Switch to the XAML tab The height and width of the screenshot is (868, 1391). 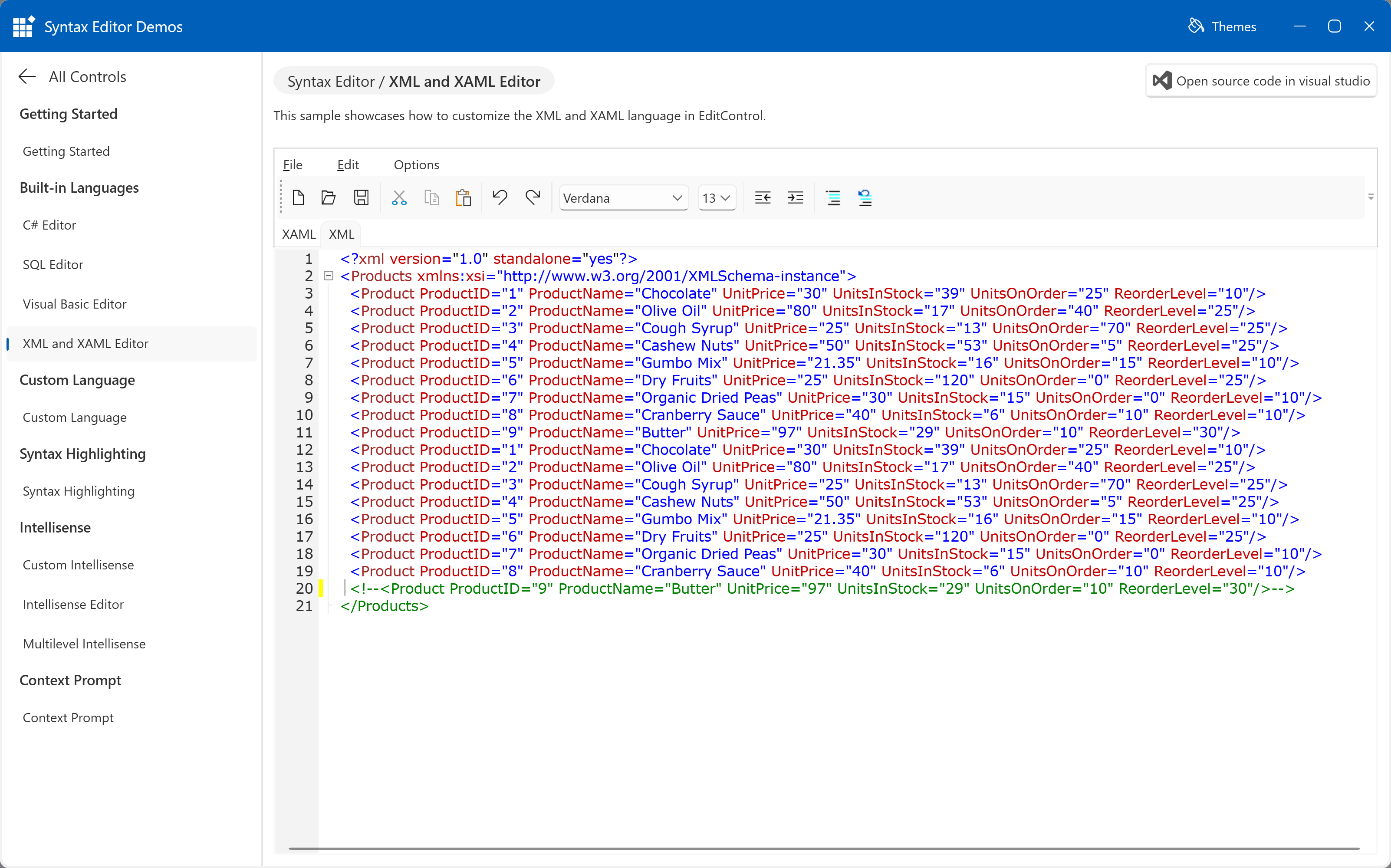pyautogui.click(x=299, y=233)
